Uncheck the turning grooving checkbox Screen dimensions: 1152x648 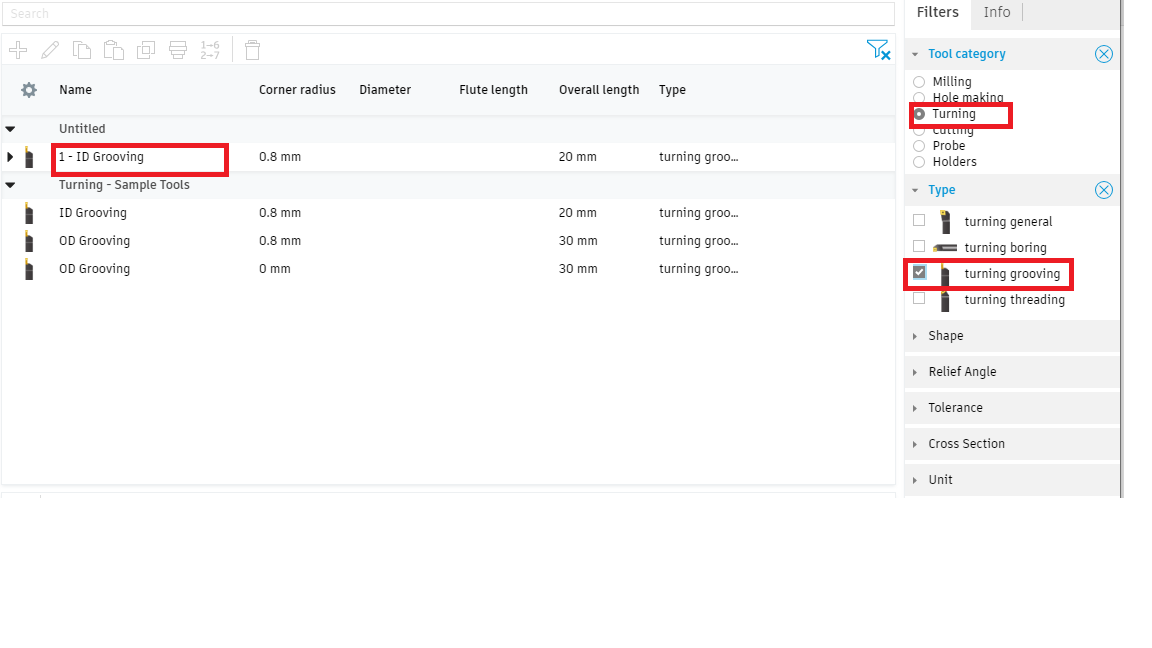[x=919, y=273]
